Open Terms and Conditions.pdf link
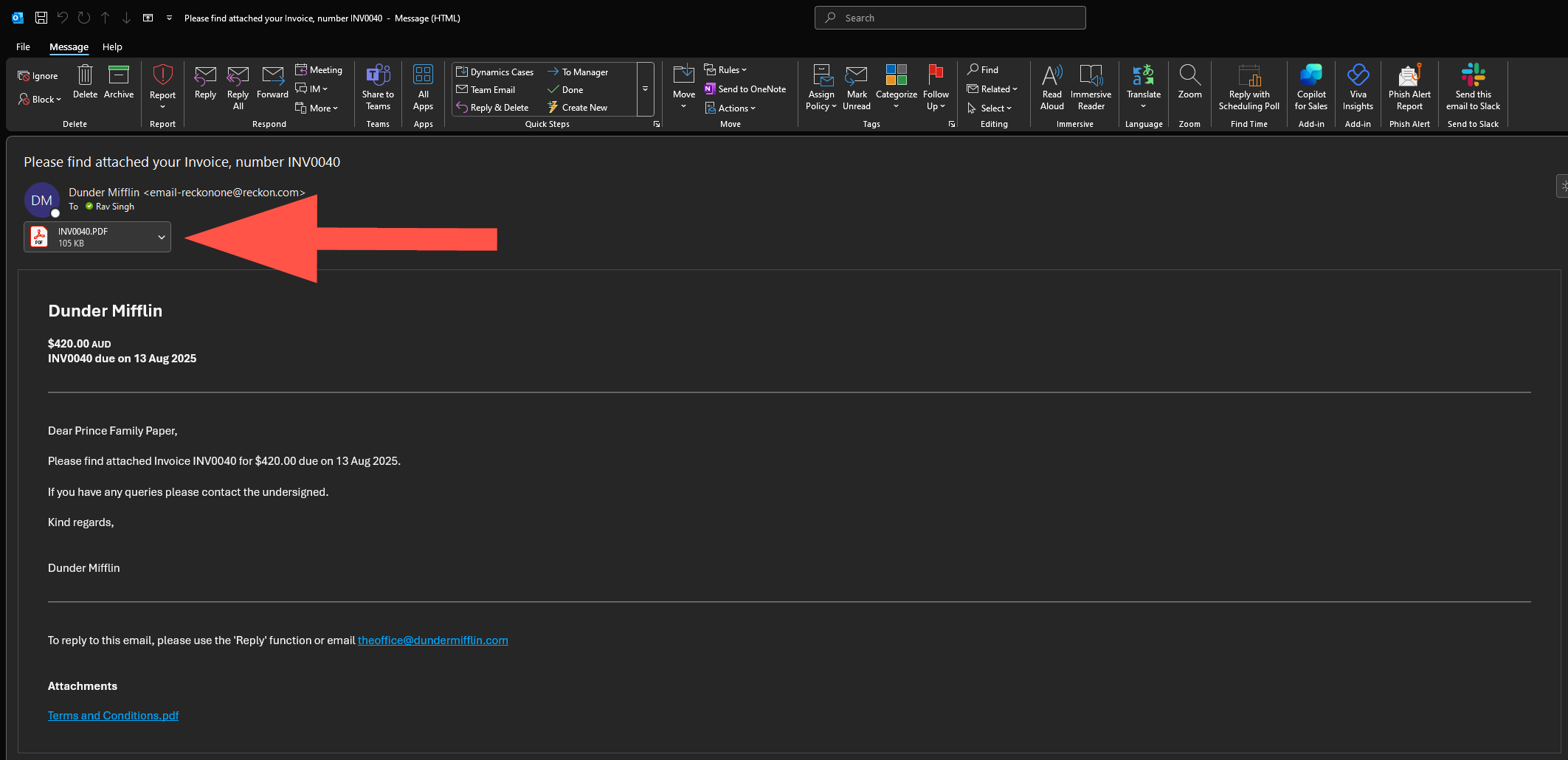The height and width of the screenshot is (760, 1568). [113, 716]
